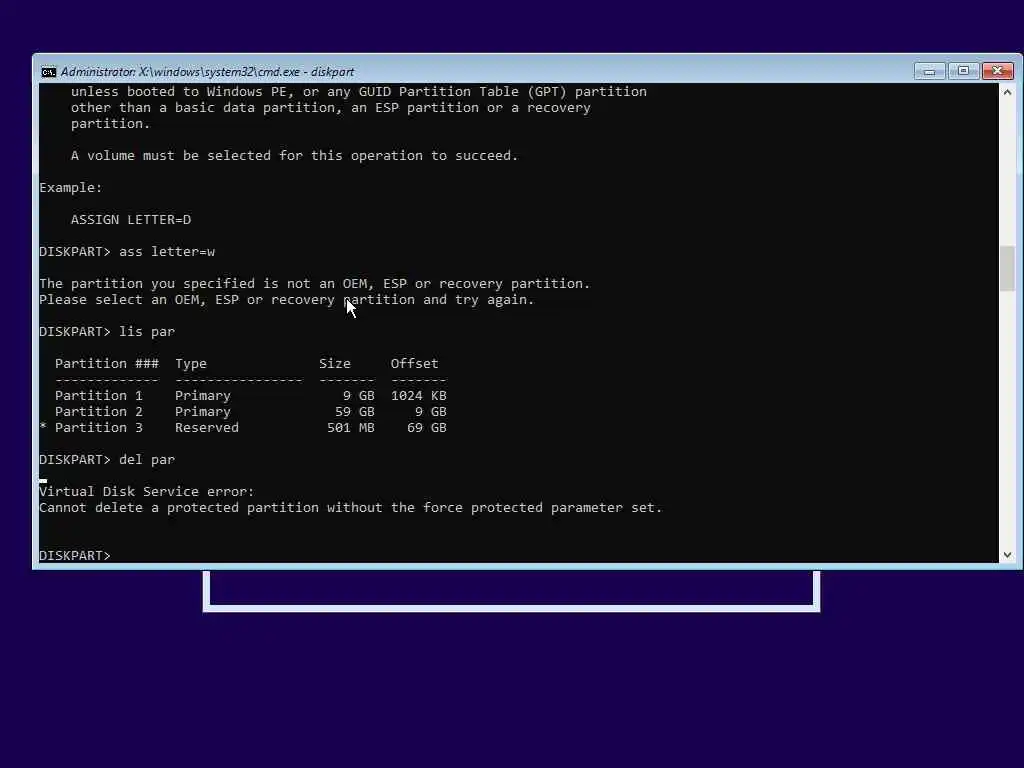This screenshot has width=1024, height=768.
Task: Click the 'Offset' column header
Action: [x=414, y=364]
